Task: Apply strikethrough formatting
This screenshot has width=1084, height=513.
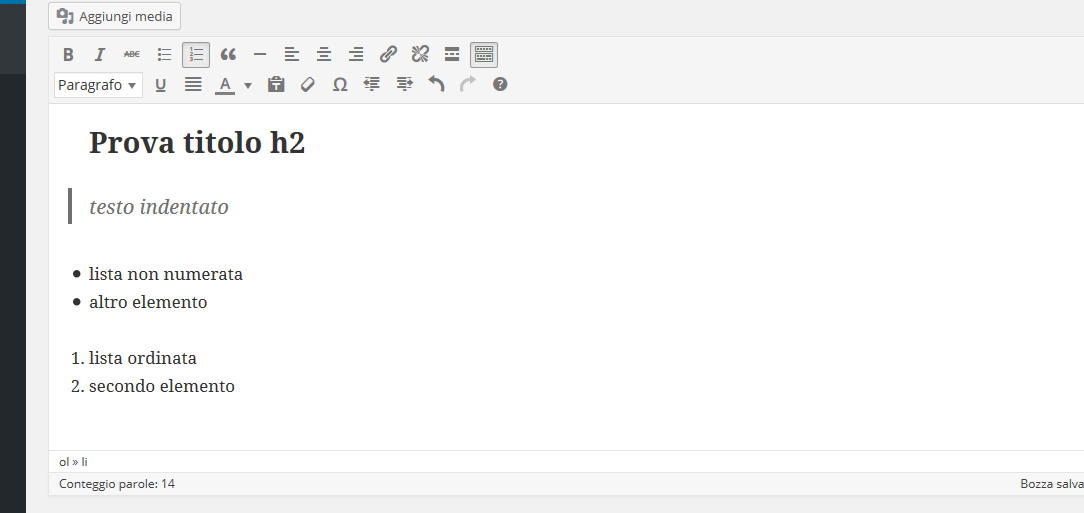Action: (x=132, y=55)
